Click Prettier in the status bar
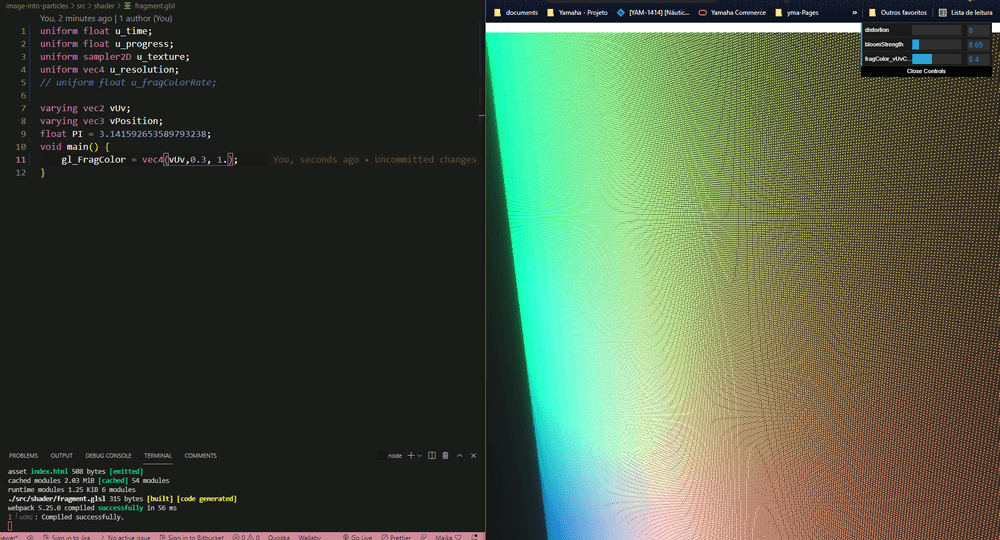Viewport: 1000px width, 540px height. 396,537
